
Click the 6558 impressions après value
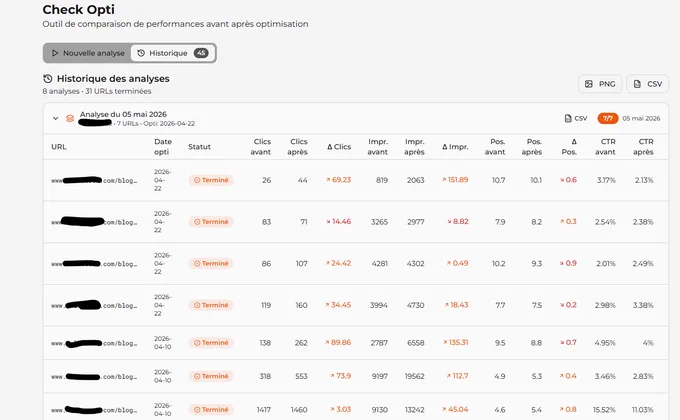click(x=415, y=343)
